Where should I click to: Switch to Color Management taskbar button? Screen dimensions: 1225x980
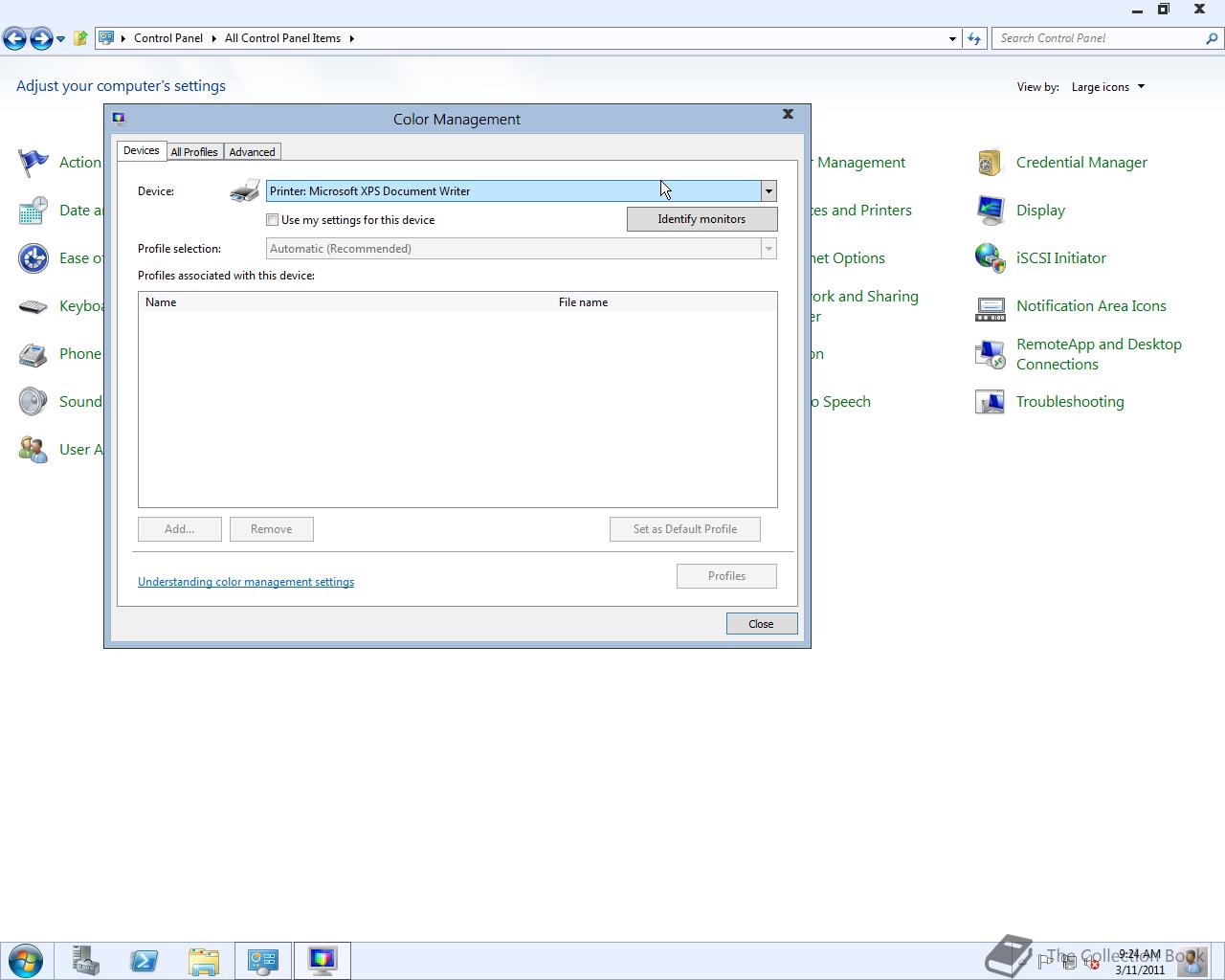323,961
